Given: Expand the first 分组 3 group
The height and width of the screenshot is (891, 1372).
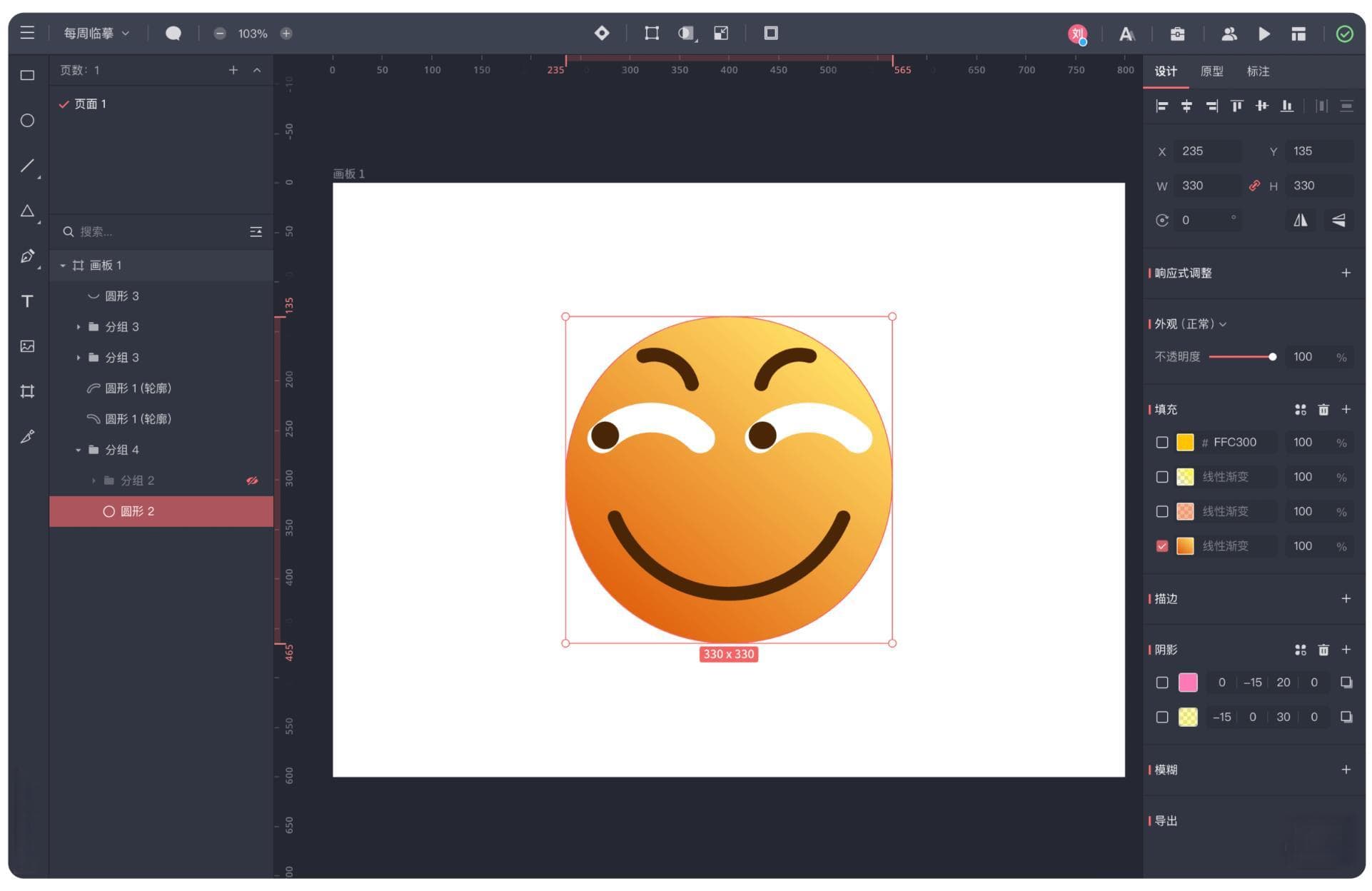Looking at the screenshot, I should point(79,327).
